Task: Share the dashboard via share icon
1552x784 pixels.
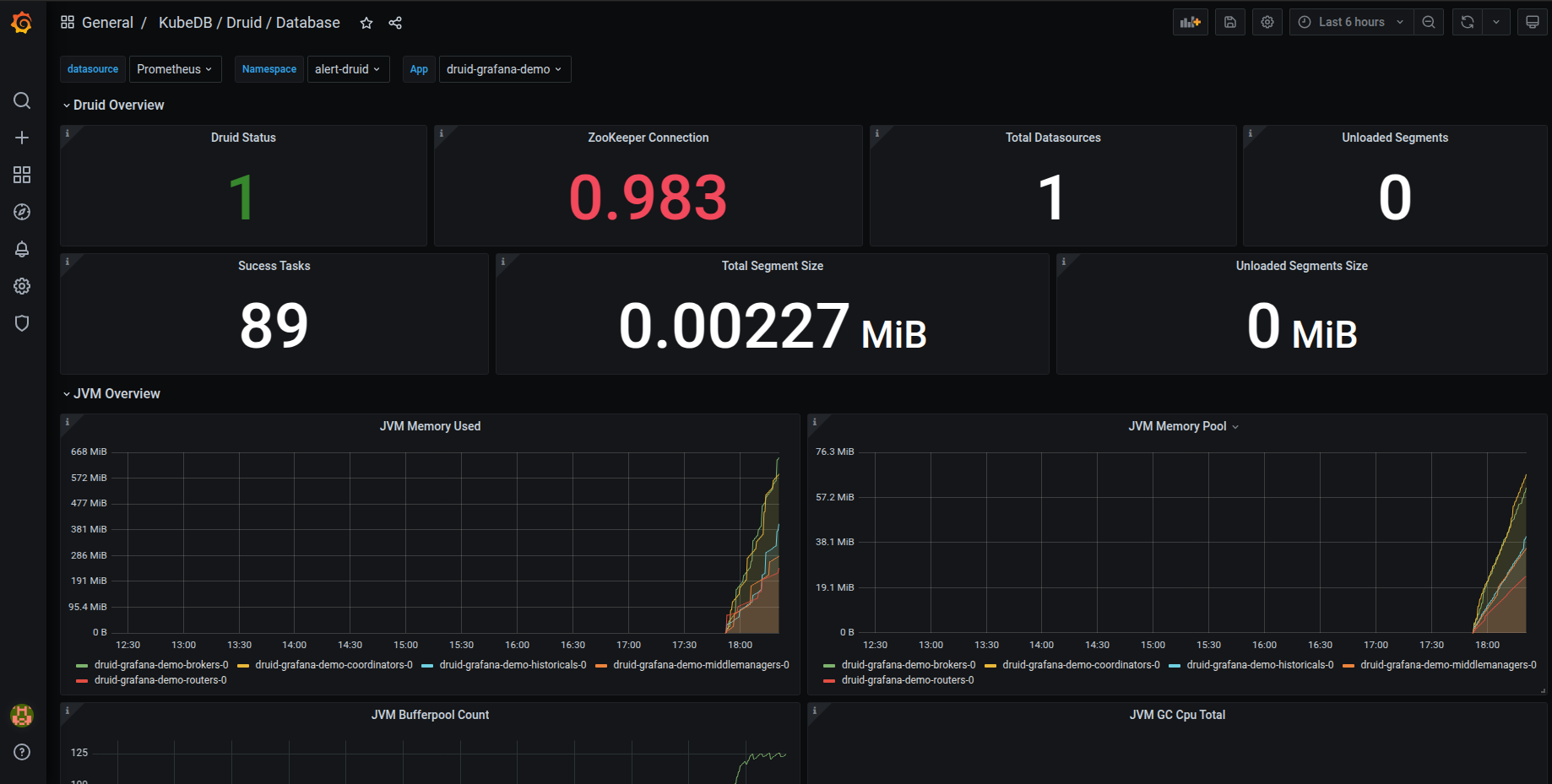Action: (x=395, y=23)
